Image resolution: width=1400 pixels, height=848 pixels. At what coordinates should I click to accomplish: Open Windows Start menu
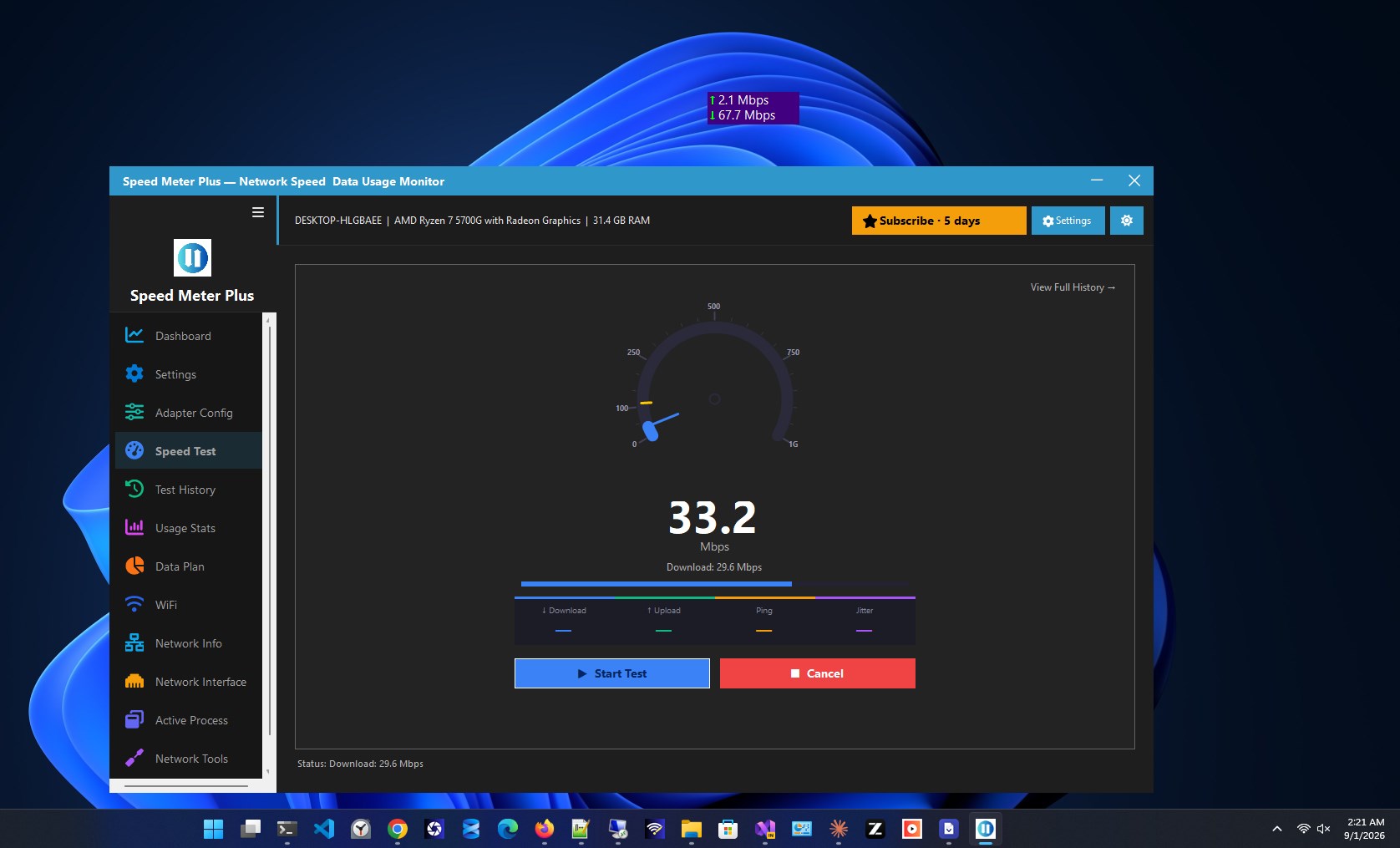tap(213, 829)
